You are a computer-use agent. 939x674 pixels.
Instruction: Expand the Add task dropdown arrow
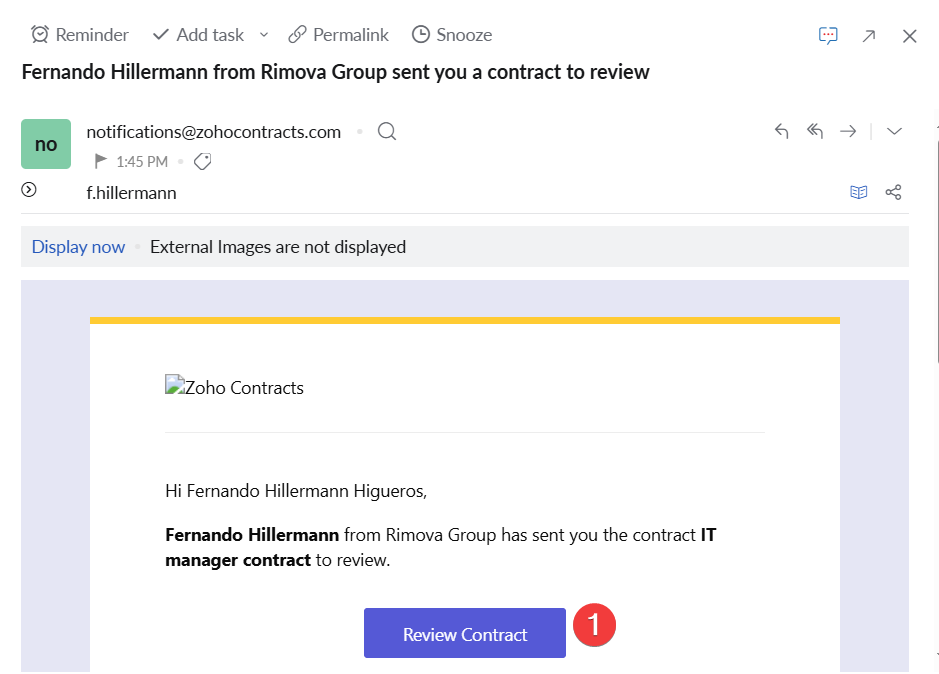coord(264,35)
